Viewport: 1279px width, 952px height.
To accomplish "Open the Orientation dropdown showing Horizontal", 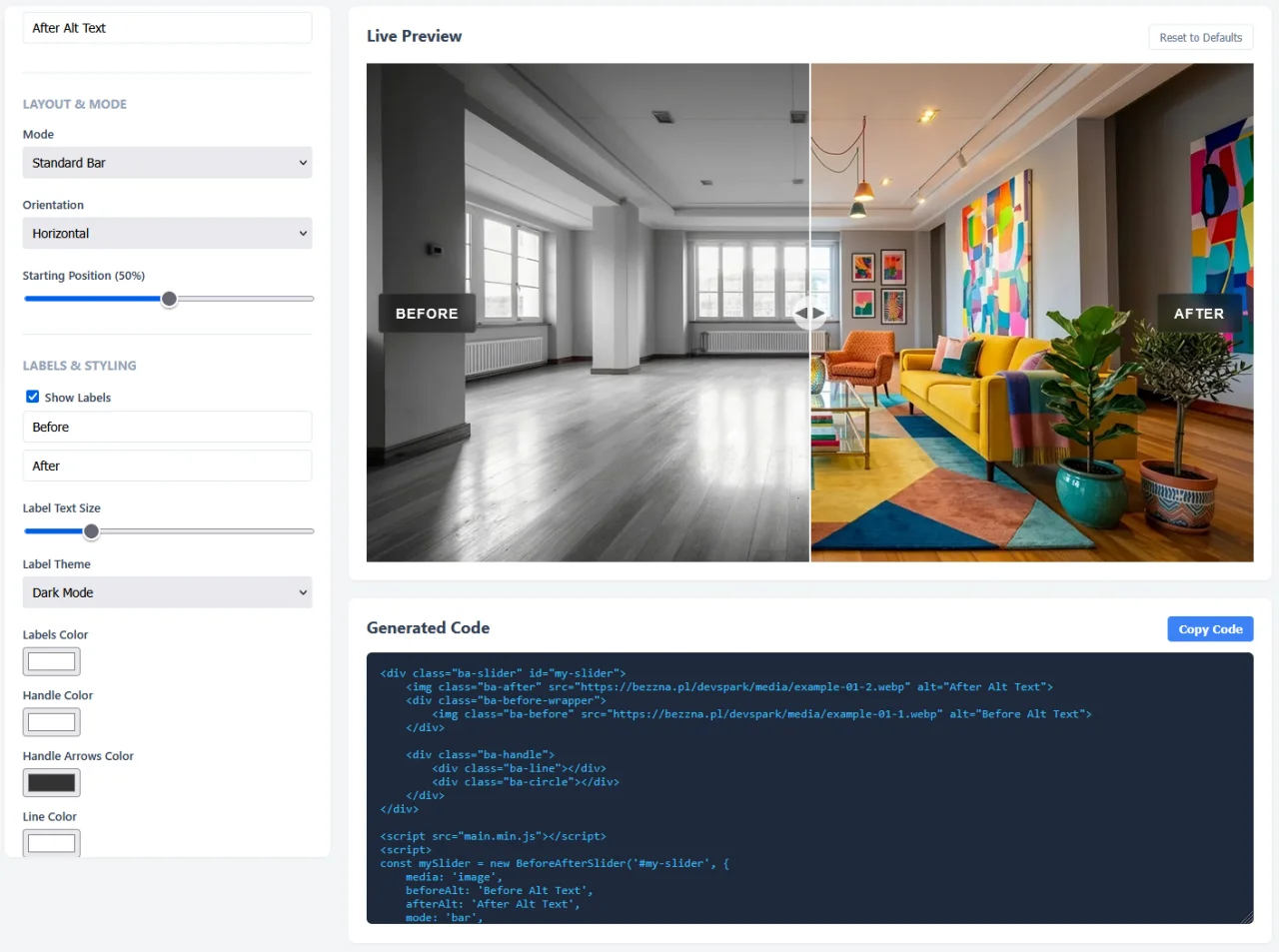I will 167,234.
